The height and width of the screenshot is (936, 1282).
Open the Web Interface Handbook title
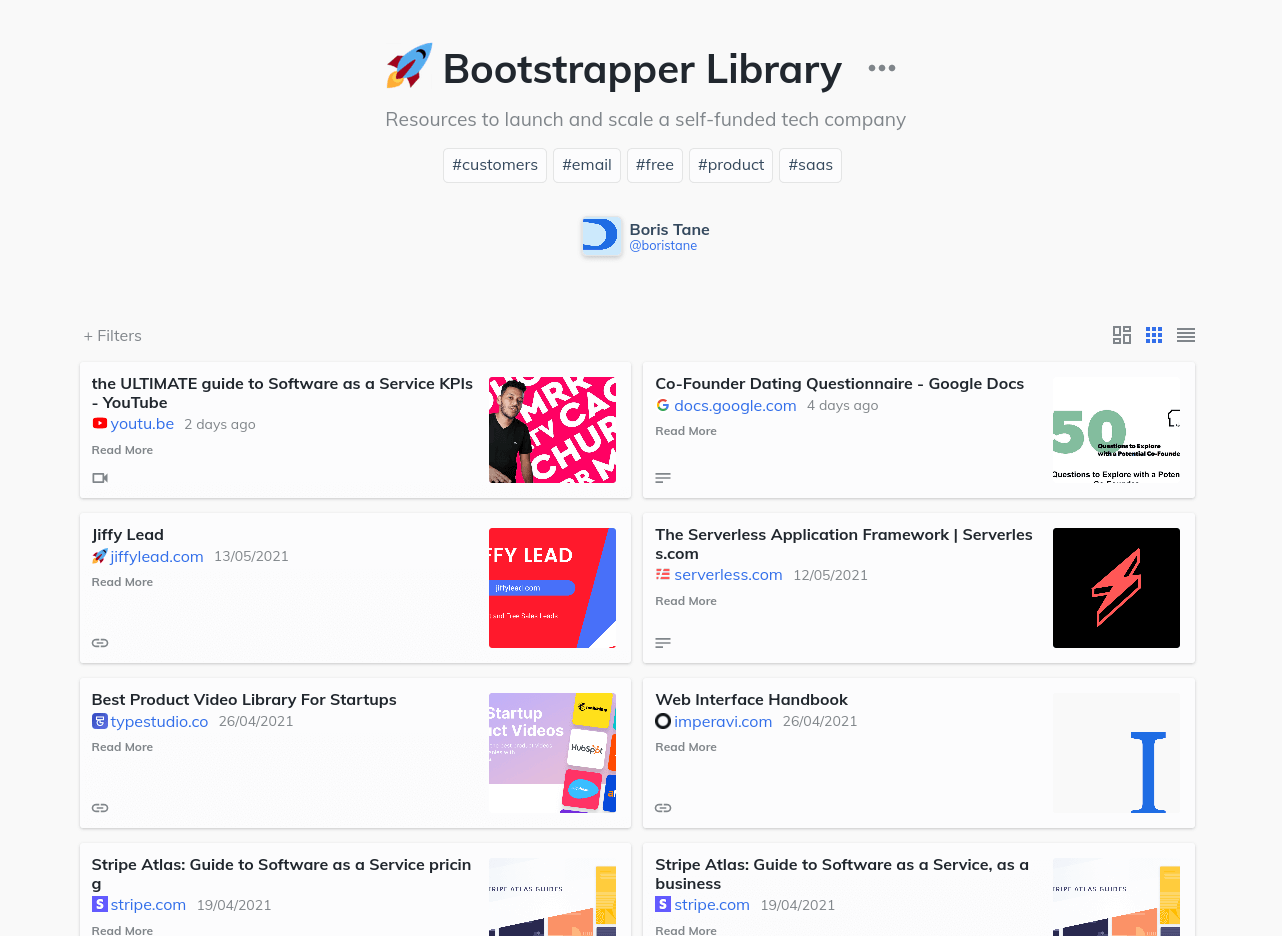pos(751,699)
